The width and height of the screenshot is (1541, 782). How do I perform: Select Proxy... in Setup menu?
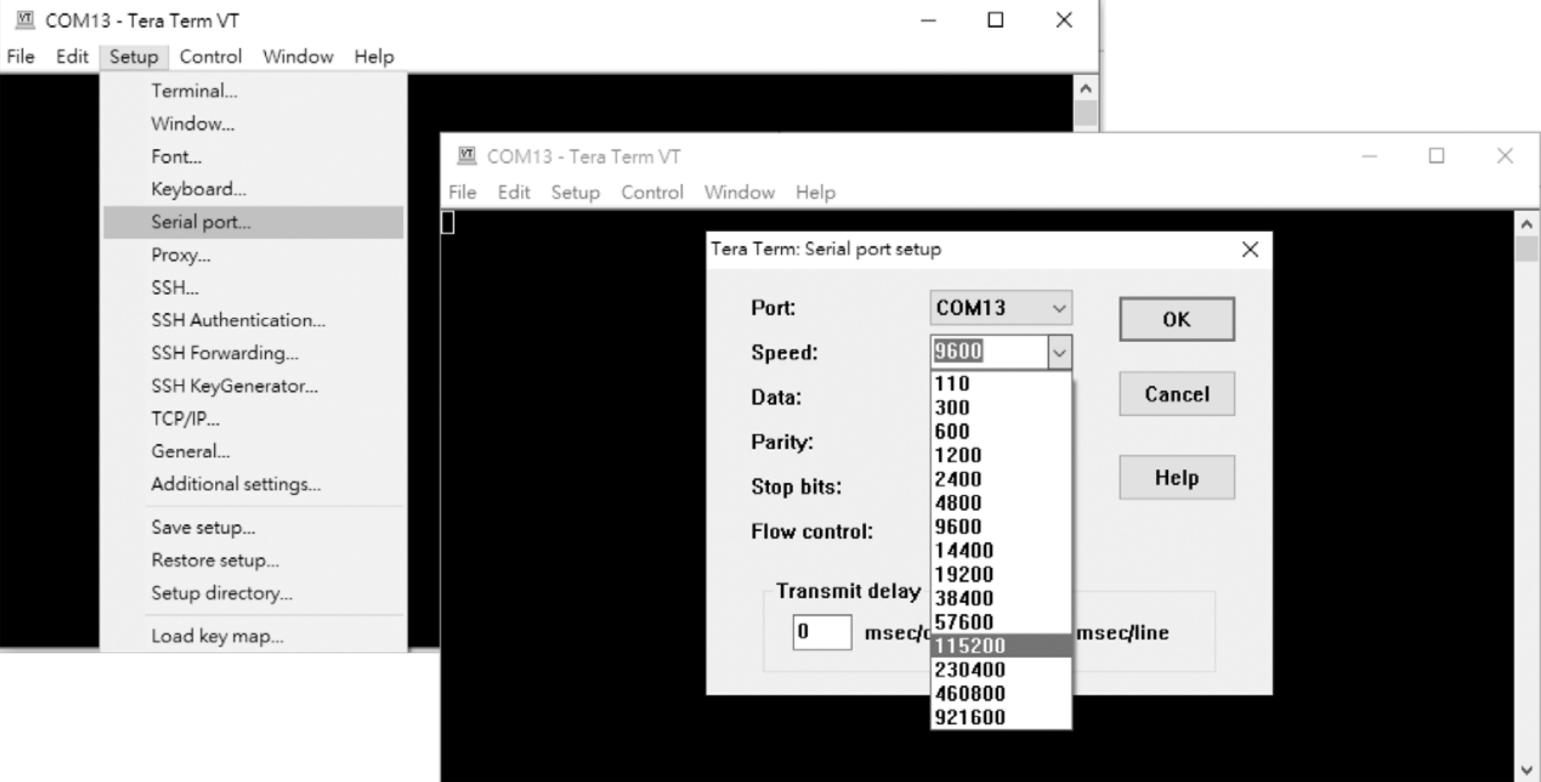coord(254,255)
